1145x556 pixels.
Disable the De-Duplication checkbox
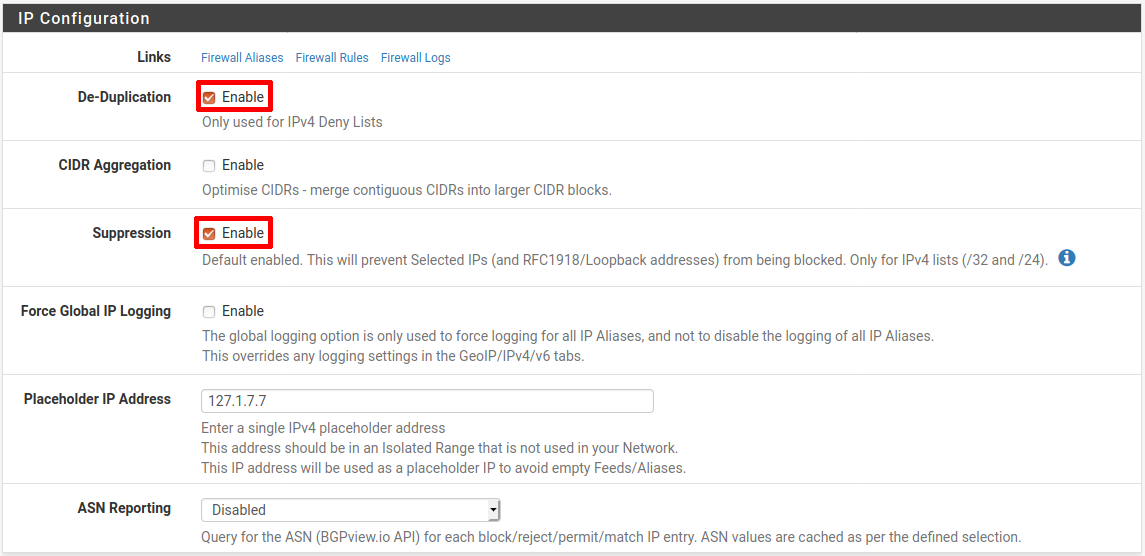click(x=209, y=98)
